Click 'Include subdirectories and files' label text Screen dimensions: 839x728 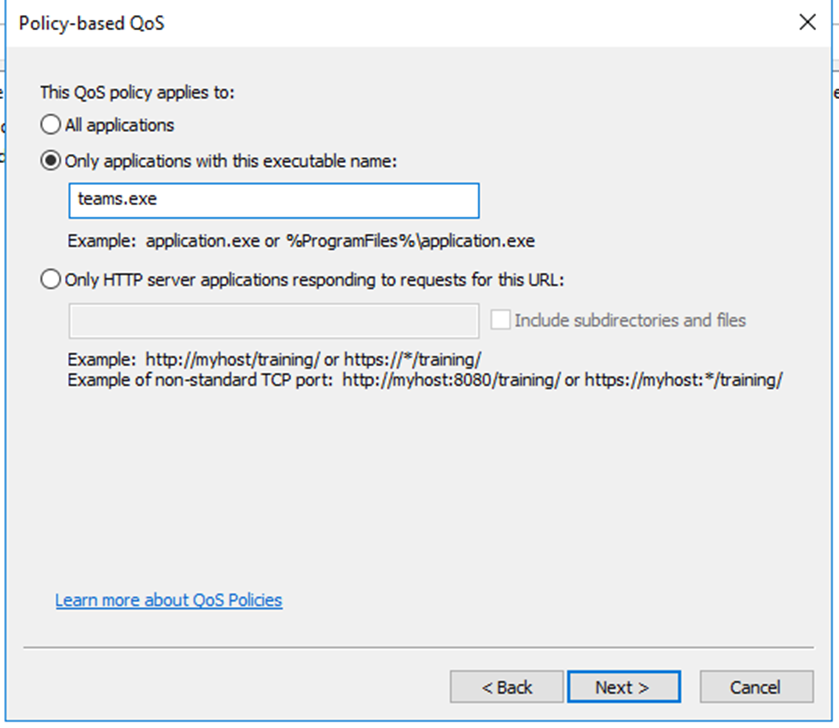click(630, 320)
